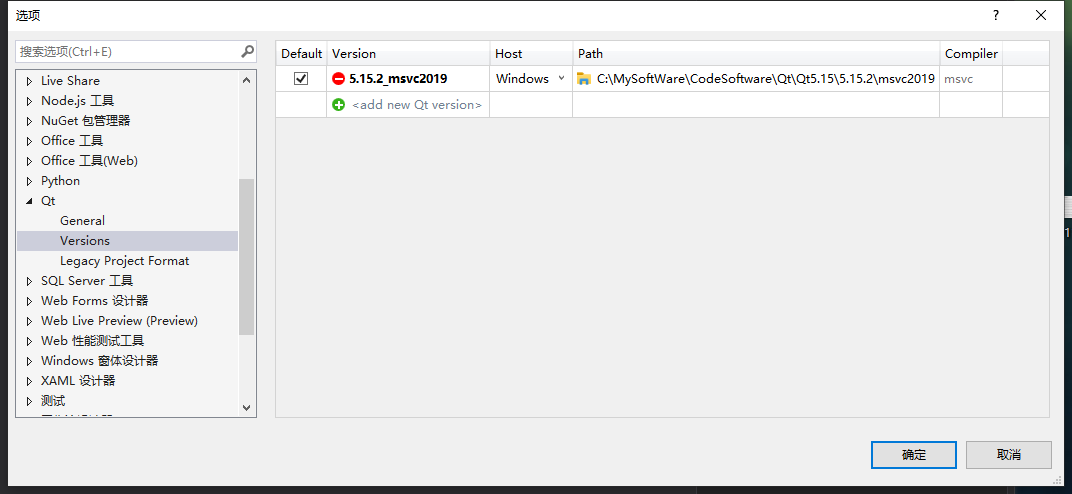Click the scroll down arrow of options tree
The width and height of the screenshot is (1072, 494).
pyautogui.click(x=247, y=407)
